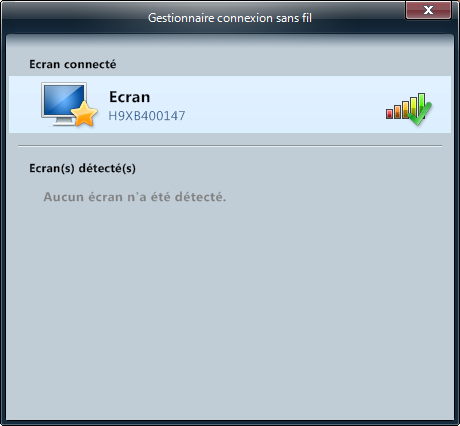Click the Aucun écran n'a été détecté message

point(135,197)
